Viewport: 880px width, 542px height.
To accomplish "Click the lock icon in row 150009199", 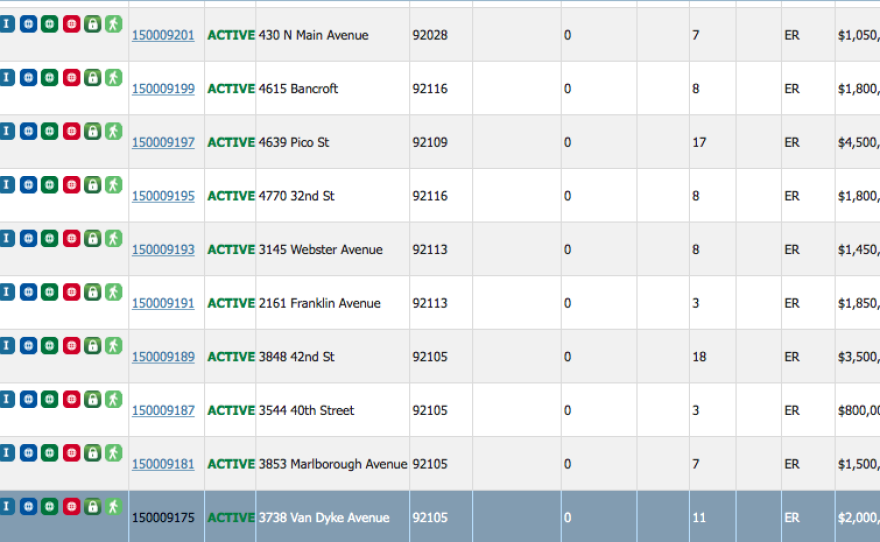I will (x=93, y=77).
